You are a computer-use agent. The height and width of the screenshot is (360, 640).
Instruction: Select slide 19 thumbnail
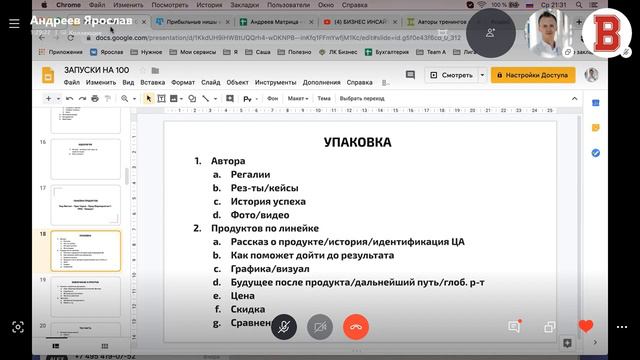86,297
